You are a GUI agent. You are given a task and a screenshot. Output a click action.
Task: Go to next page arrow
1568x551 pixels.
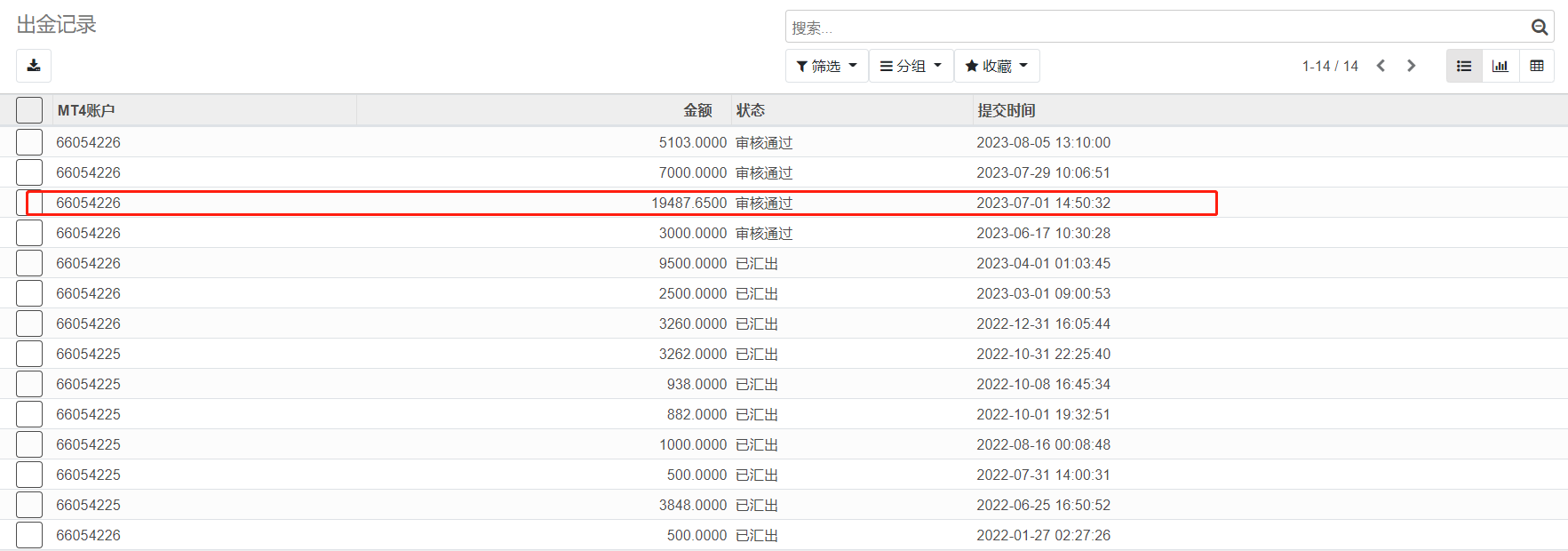[x=1411, y=66]
